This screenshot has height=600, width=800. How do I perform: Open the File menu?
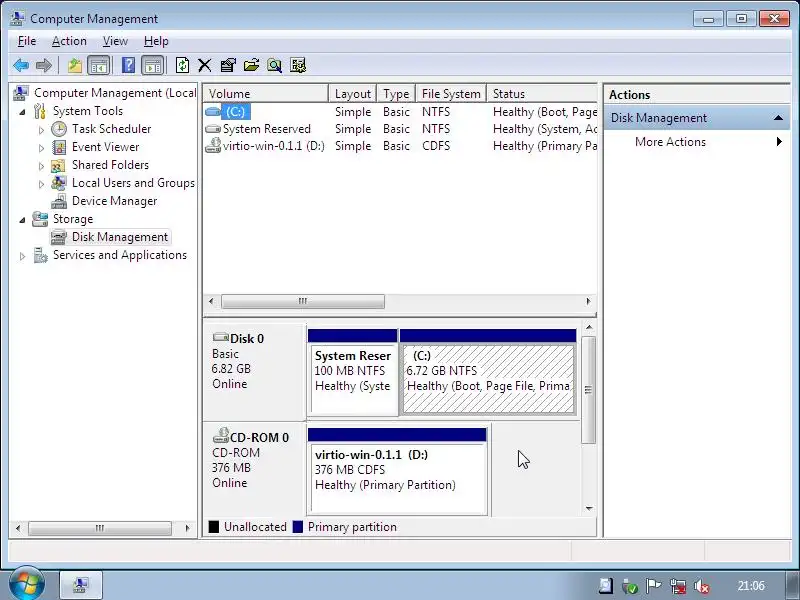pos(27,41)
